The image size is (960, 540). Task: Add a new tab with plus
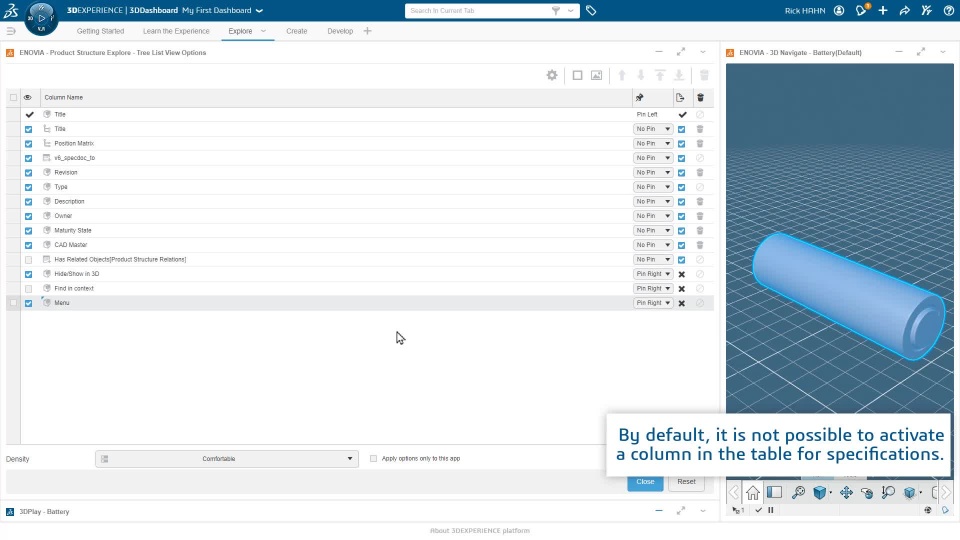pyautogui.click(x=367, y=31)
